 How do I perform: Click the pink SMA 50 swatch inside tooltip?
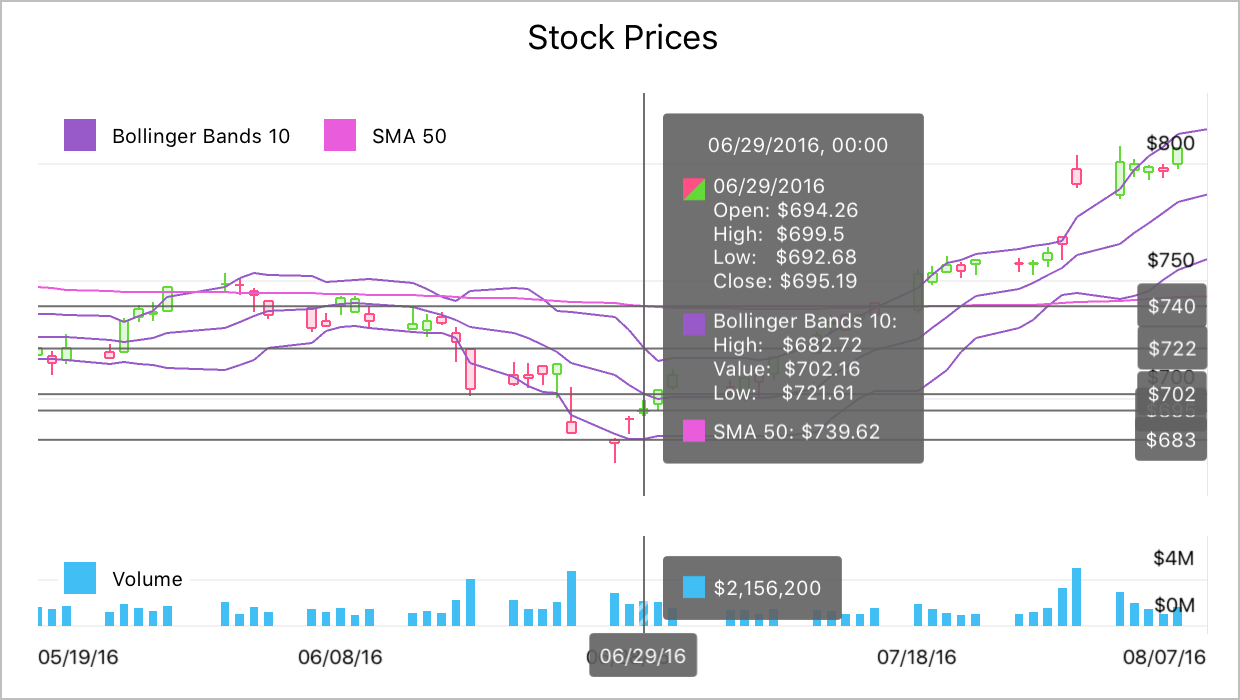point(694,431)
